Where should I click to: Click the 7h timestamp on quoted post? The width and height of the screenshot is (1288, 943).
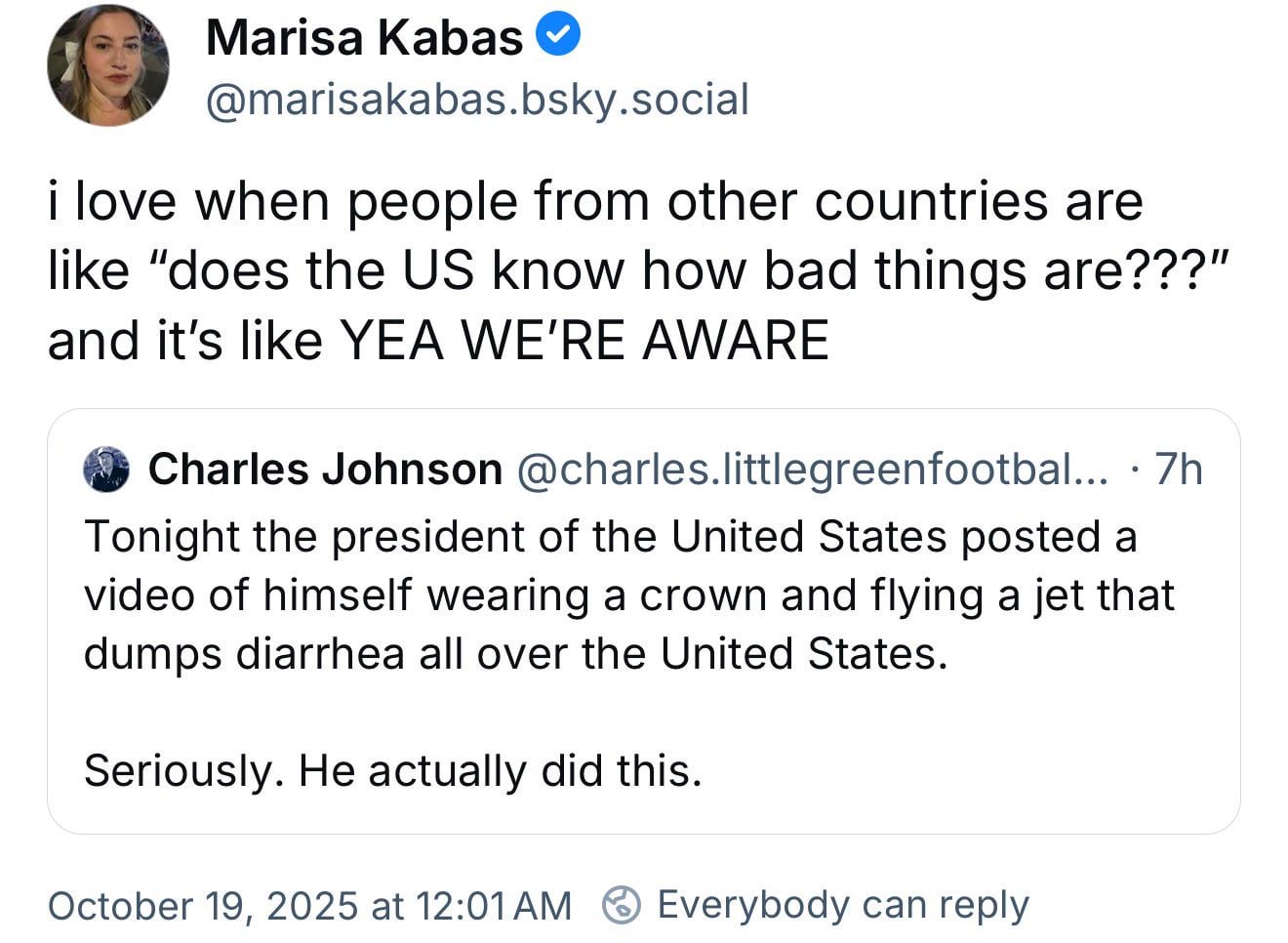(1178, 470)
